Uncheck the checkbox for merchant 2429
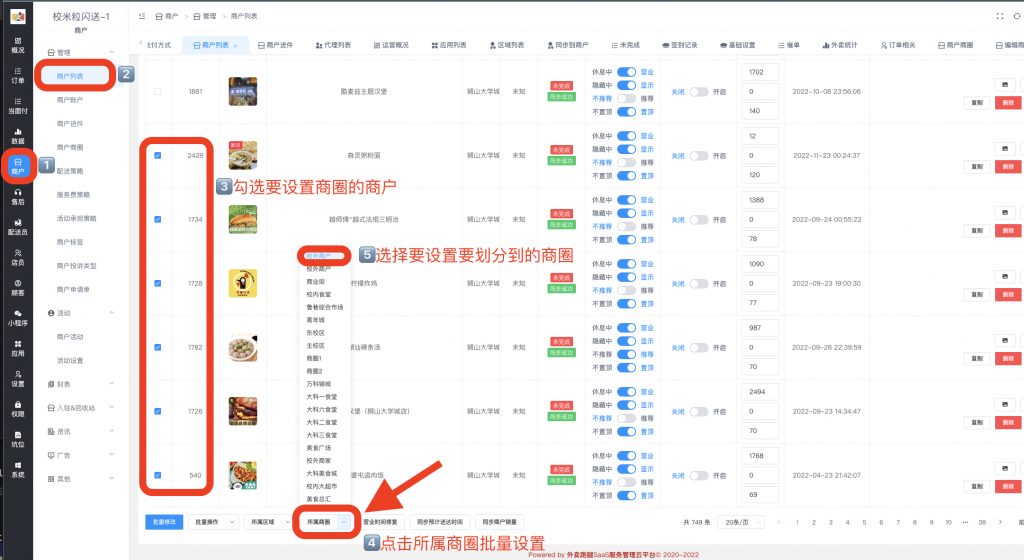Viewport: 1024px width, 560px height. tap(157, 155)
